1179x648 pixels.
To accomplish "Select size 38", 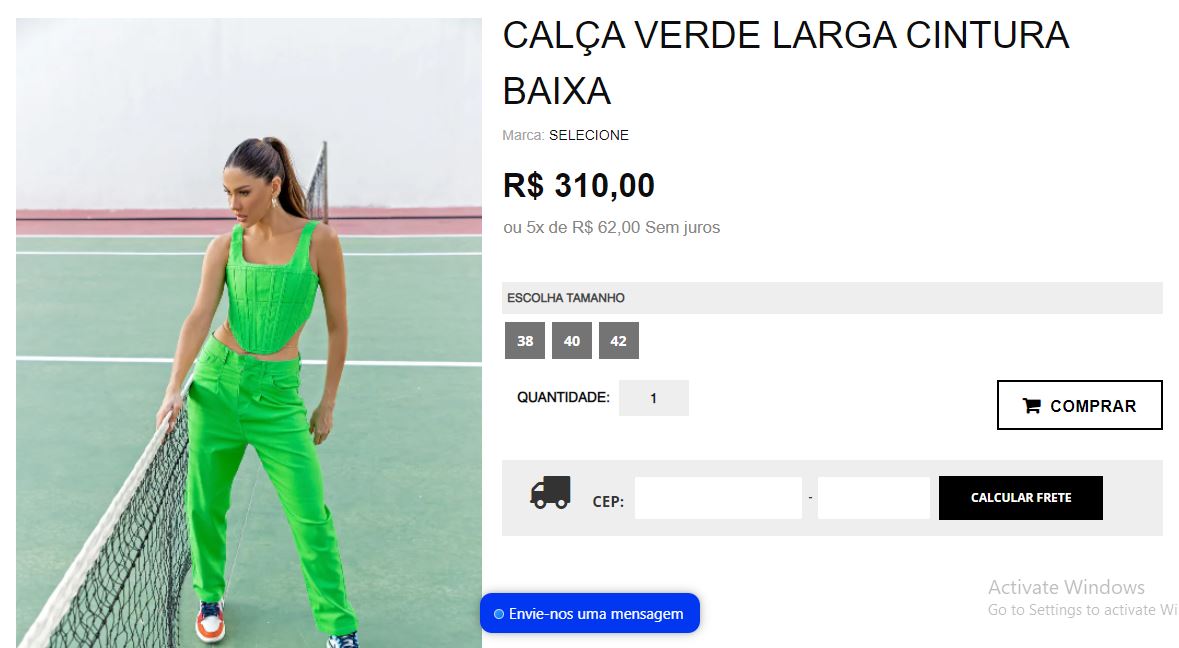I will [525, 341].
